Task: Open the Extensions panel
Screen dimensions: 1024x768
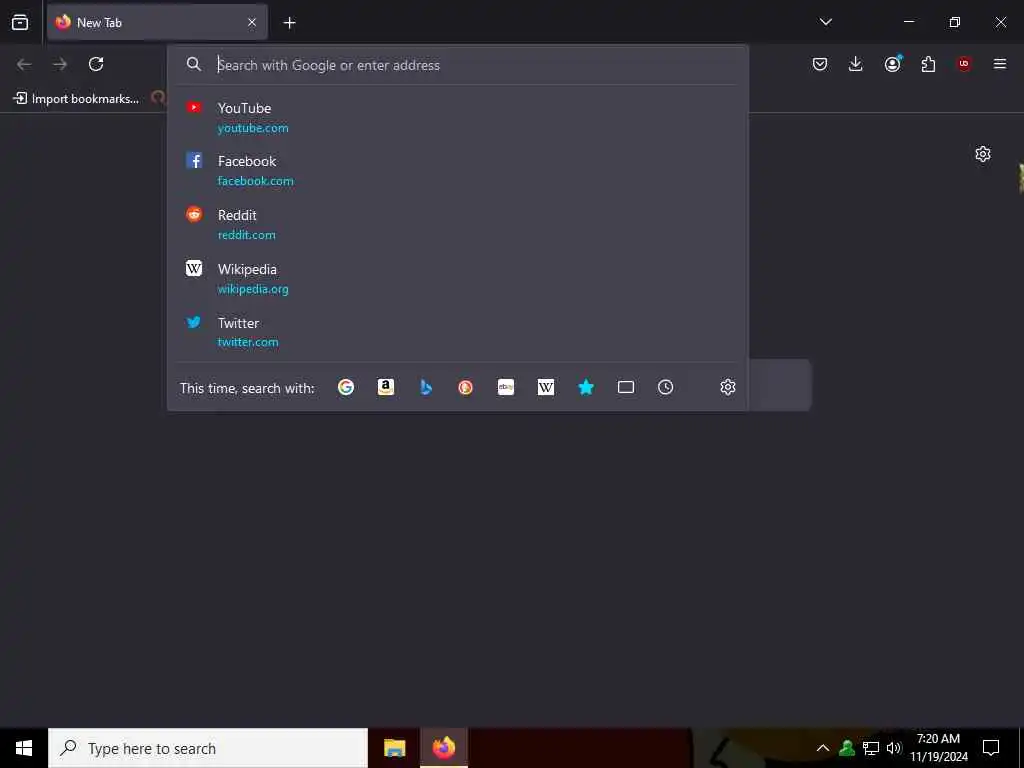Action: coord(928,64)
